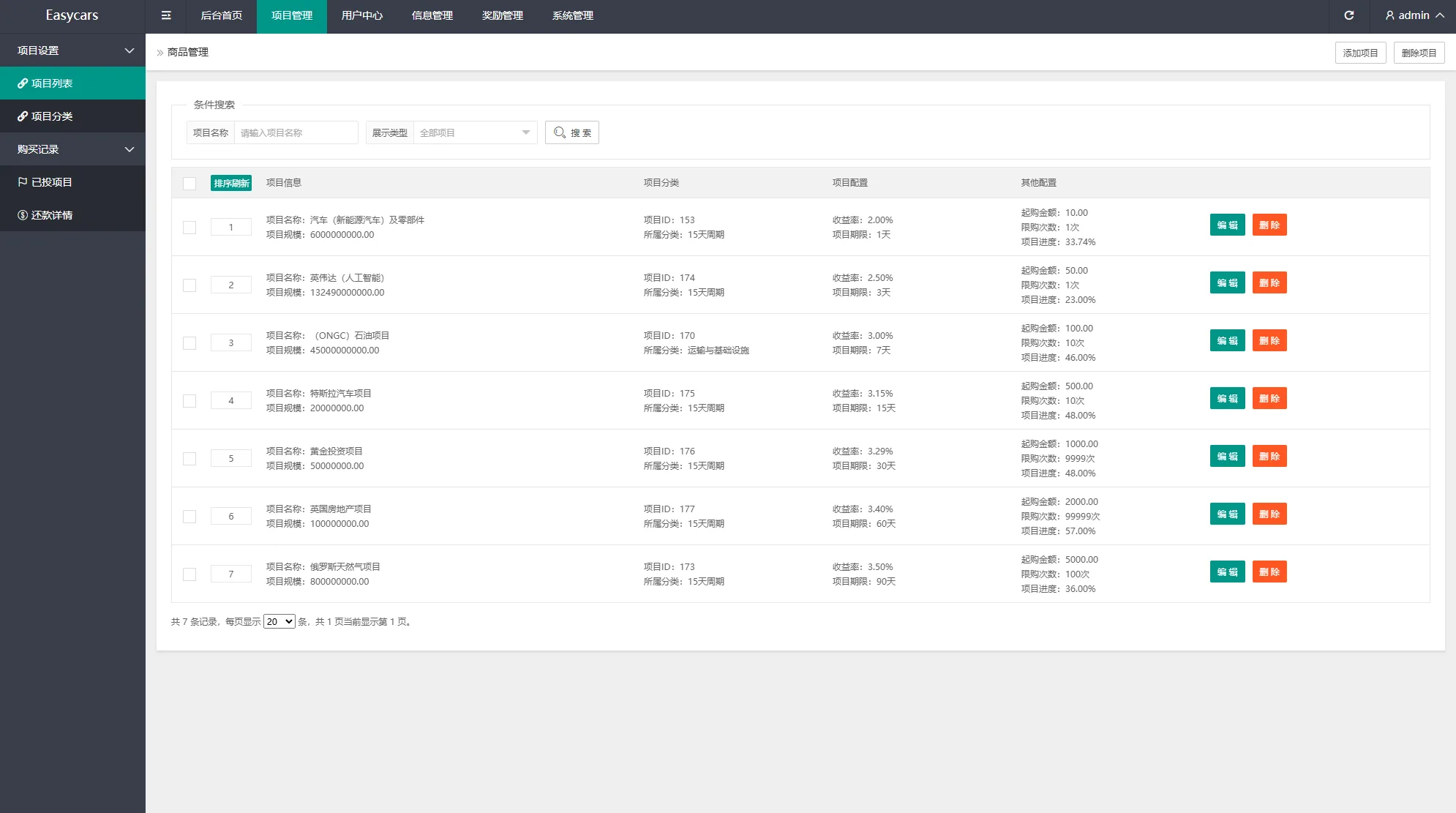
Task: Click the magnifier search button
Action: 571,132
